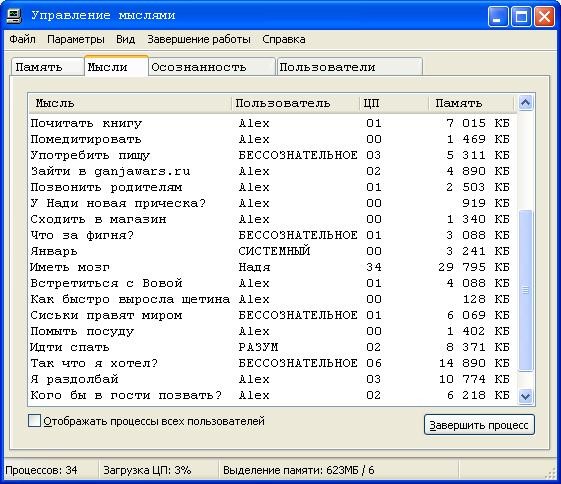
Task: Switch to the Память tab
Action: pos(47,67)
